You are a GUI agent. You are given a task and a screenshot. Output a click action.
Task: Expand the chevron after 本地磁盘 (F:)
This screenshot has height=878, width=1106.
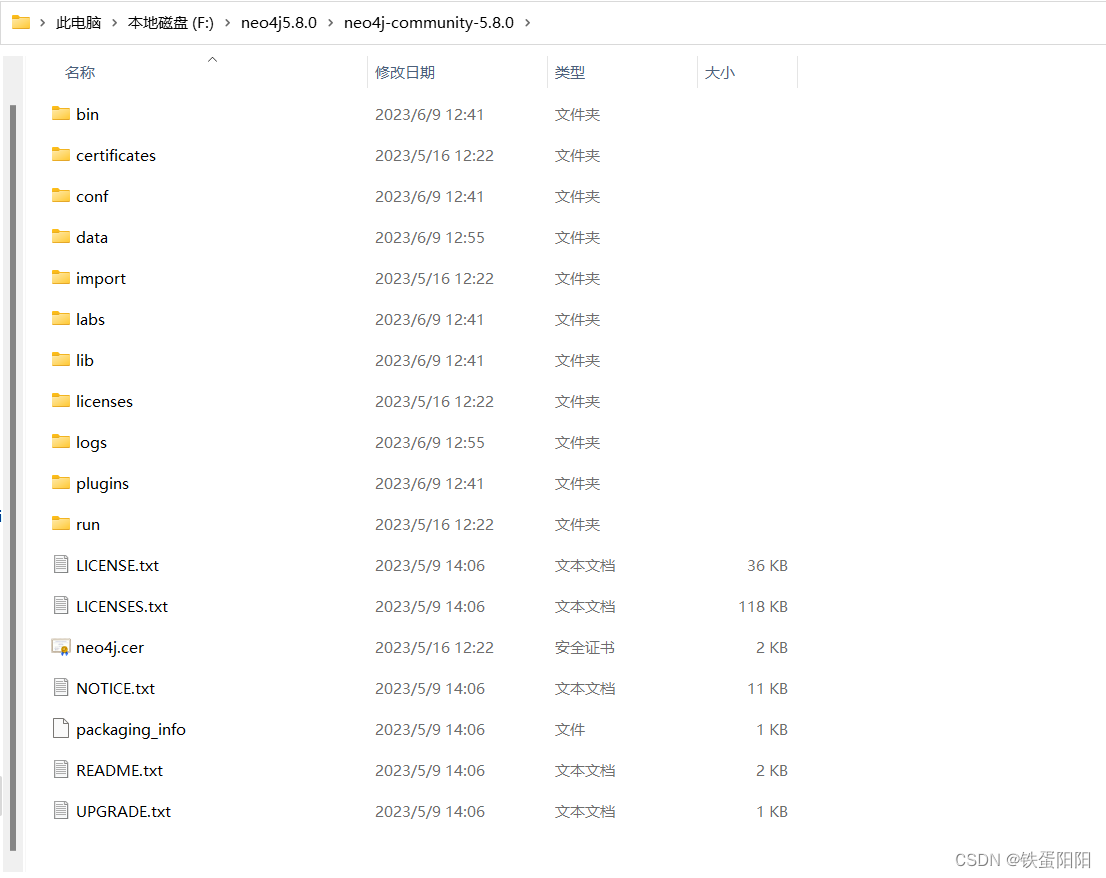pyautogui.click(x=227, y=23)
